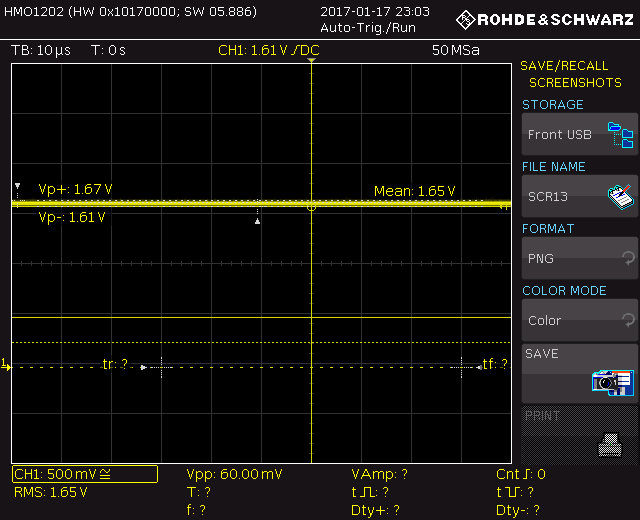Click the TB: 10 µs timebase readout
Screen dimensions: 640x520
click(x=41, y=50)
